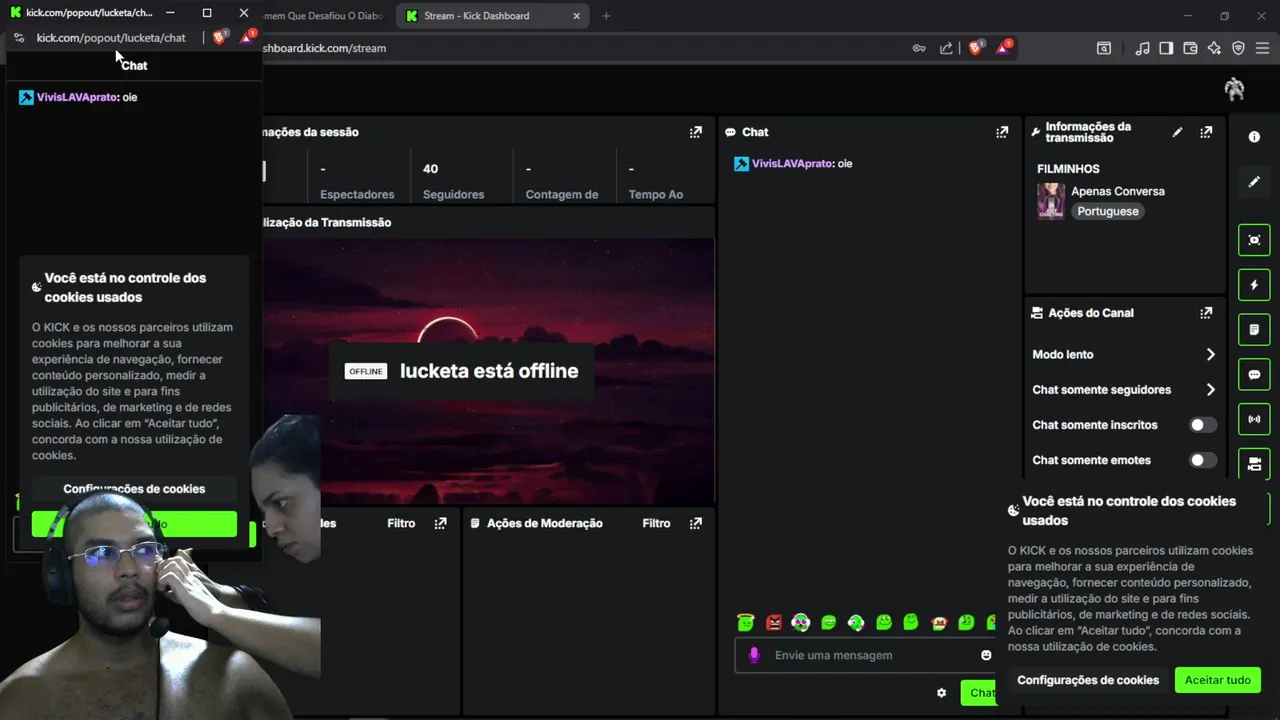Switch to the Stream - Kick Dashboard tab
This screenshot has height=720, width=1280.
pyautogui.click(x=494, y=16)
